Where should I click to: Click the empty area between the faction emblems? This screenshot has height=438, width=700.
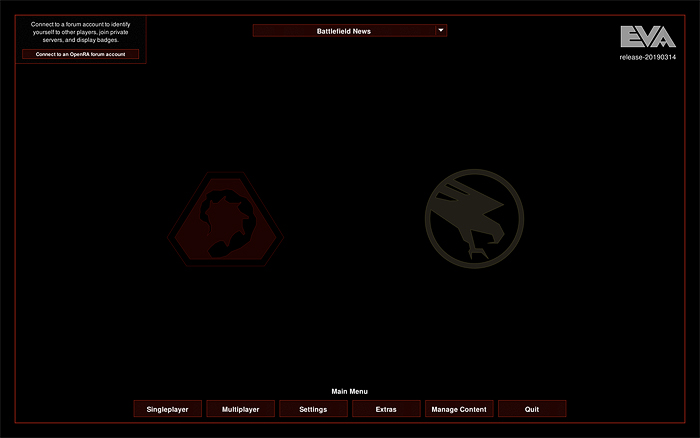350,218
